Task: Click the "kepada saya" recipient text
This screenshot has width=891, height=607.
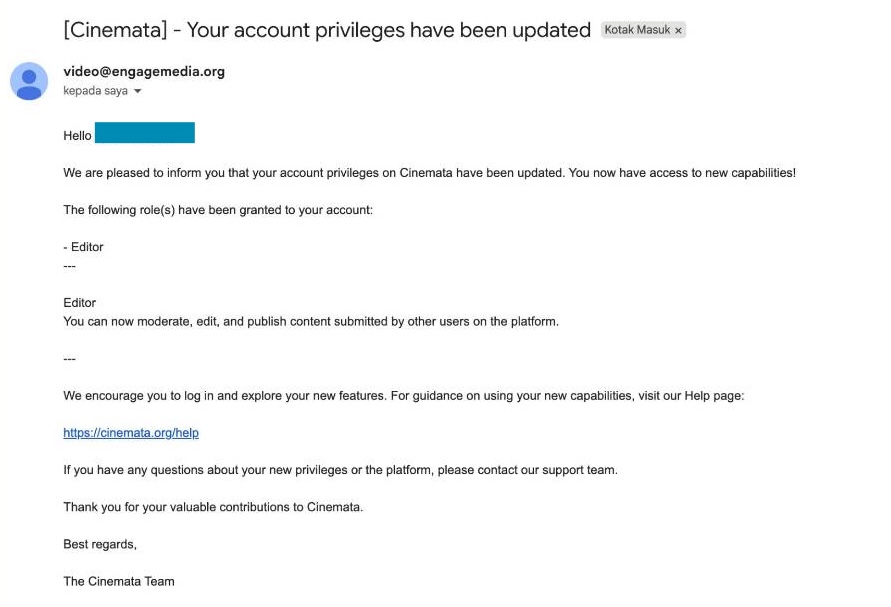Action: pyautogui.click(x=95, y=91)
